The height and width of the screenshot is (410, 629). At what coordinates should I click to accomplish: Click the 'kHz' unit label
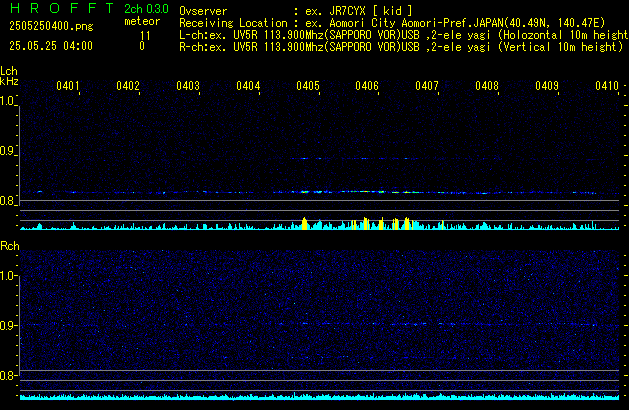9,81
